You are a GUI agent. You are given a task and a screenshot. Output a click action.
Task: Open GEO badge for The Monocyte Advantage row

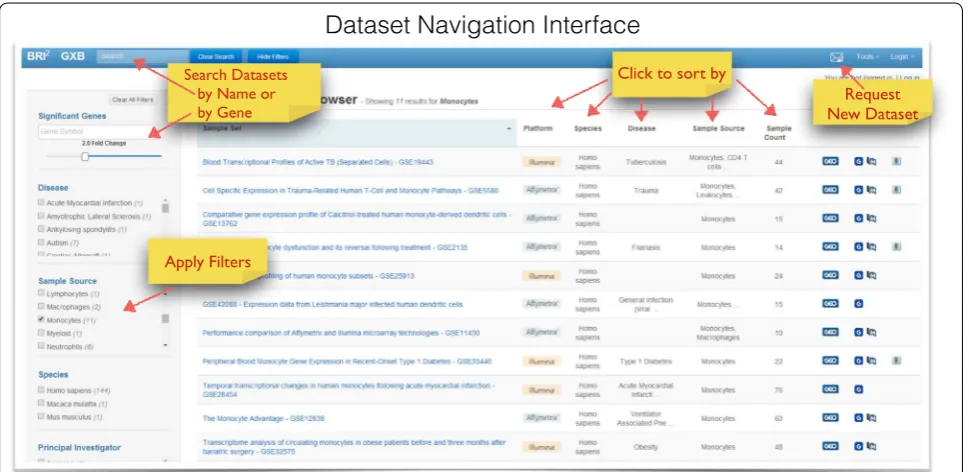pyautogui.click(x=830, y=418)
